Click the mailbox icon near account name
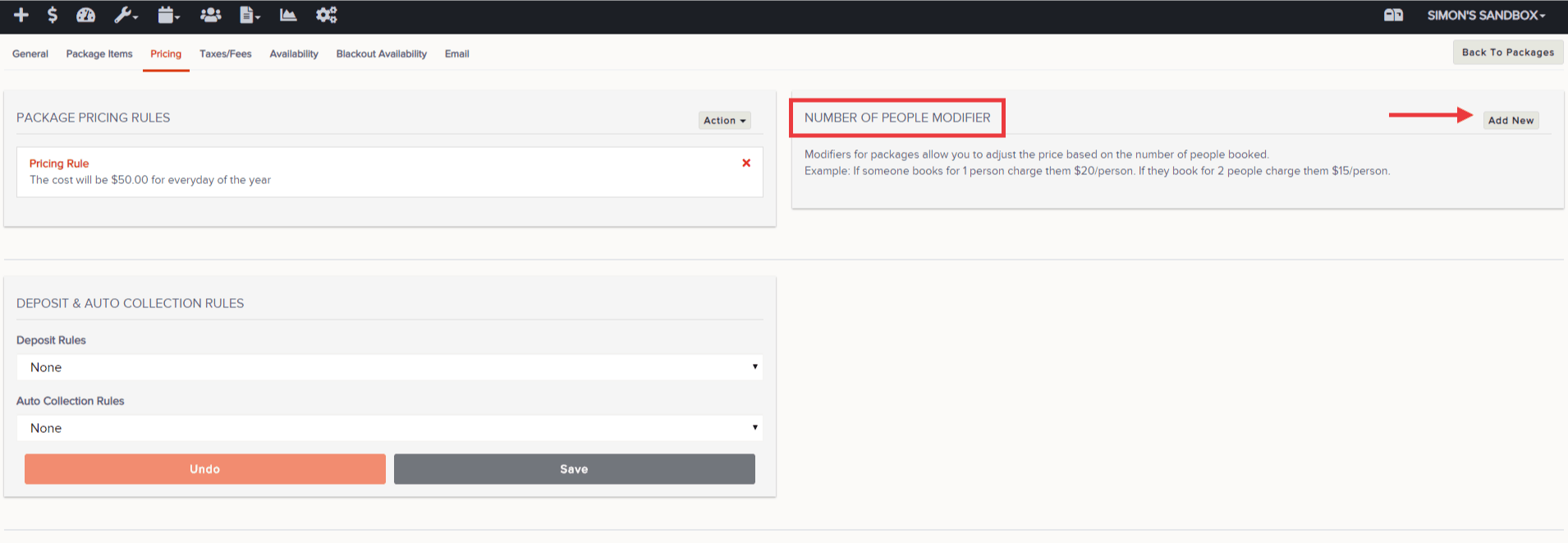This screenshot has height=543, width=1568. (x=1393, y=15)
